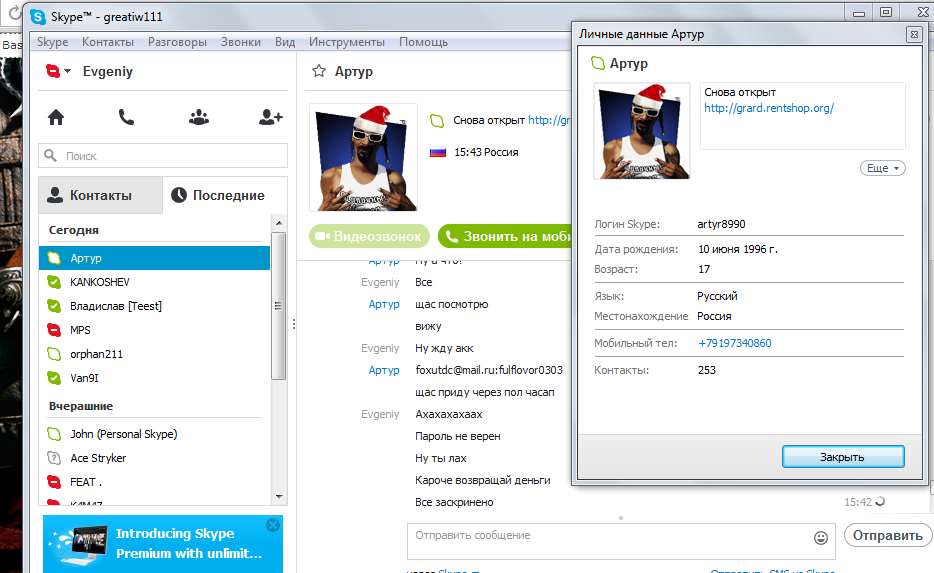This screenshot has height=573, width=934.
Task: Close the Личные данные Артур dialog via X
Action: [x=914, y=35]
